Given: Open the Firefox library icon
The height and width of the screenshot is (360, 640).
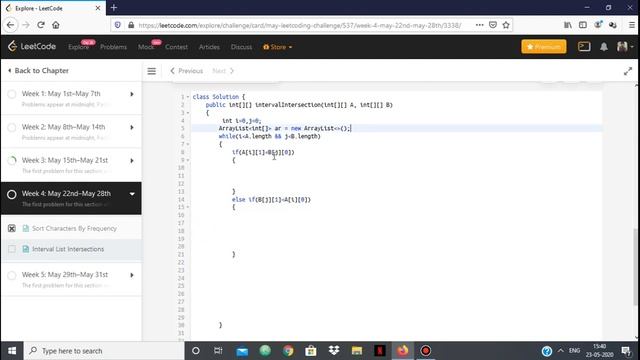Looking at the screenshot, I should [x=568, y=25].
